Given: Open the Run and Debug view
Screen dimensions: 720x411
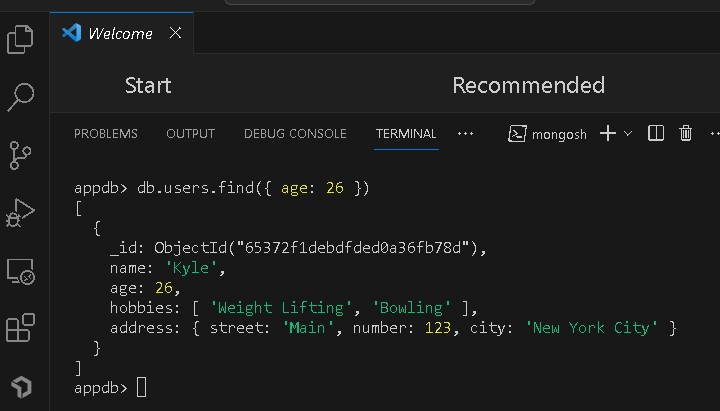Looking at the screenshot, I should click(20, 212).
